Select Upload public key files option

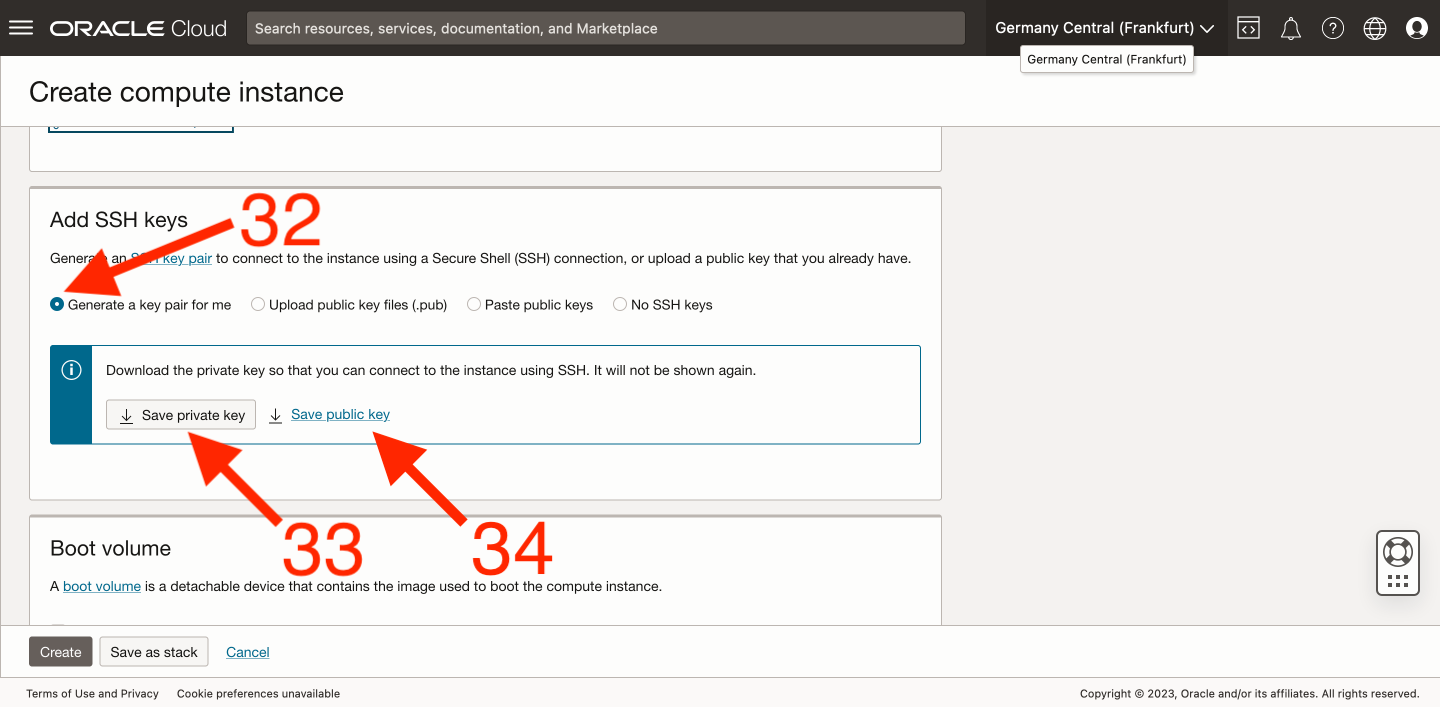(x=258, y=305)
